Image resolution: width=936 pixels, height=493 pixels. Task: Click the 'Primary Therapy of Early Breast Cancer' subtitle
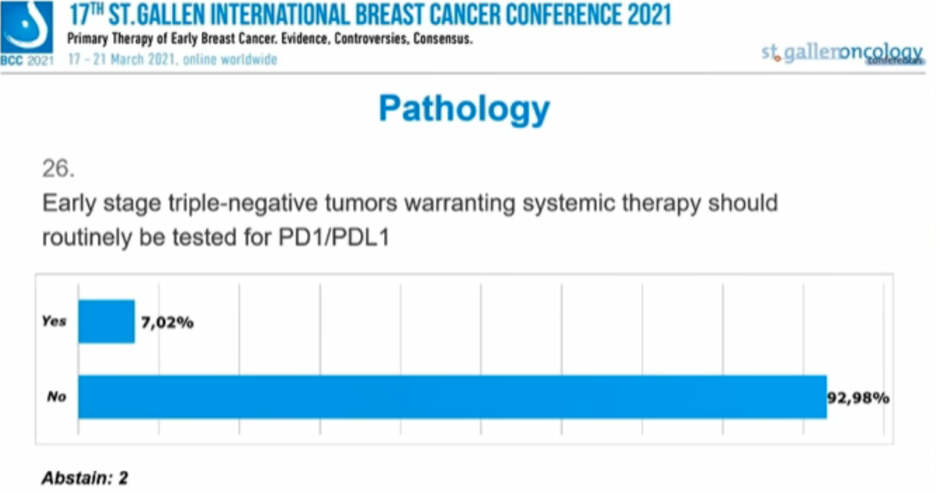click(x=269, y=40)
